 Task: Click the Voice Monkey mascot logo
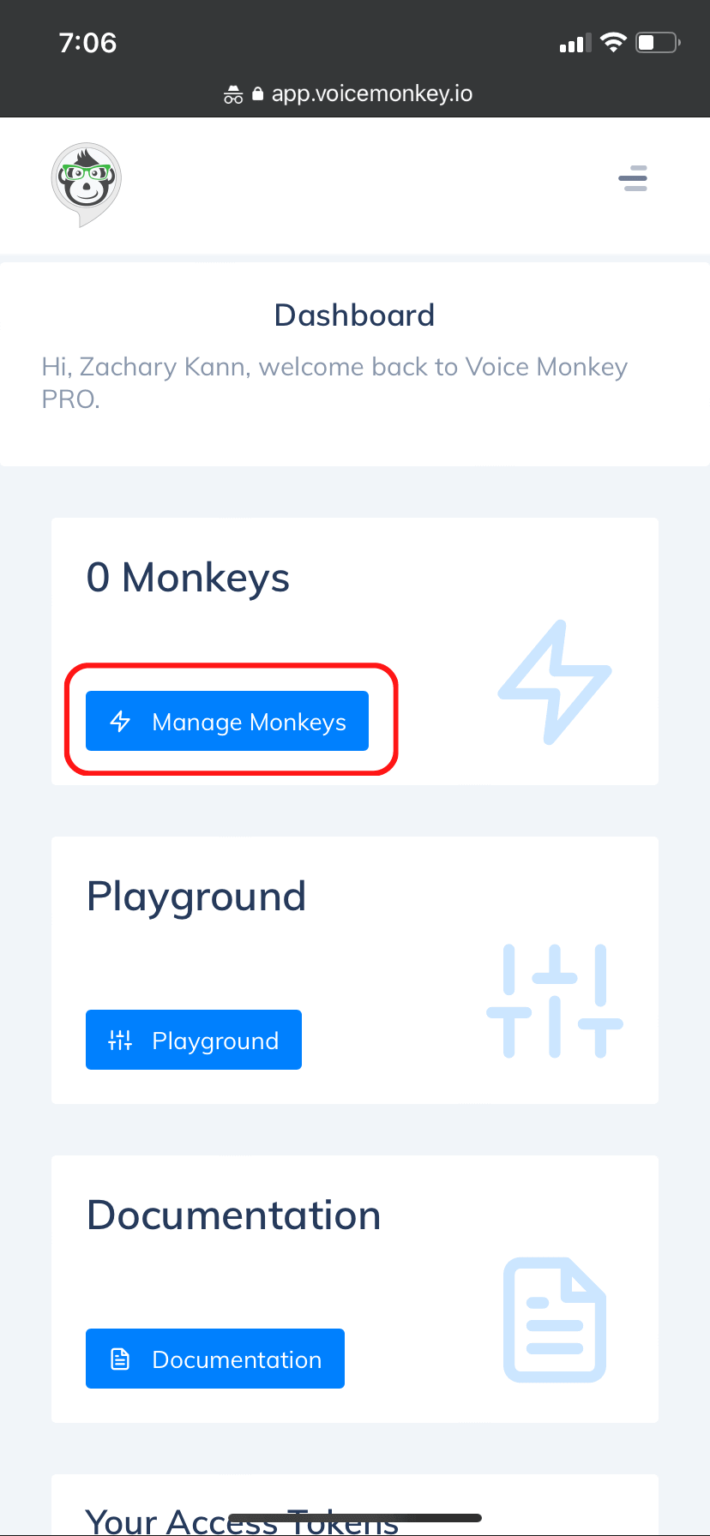(x=86, y=183)
